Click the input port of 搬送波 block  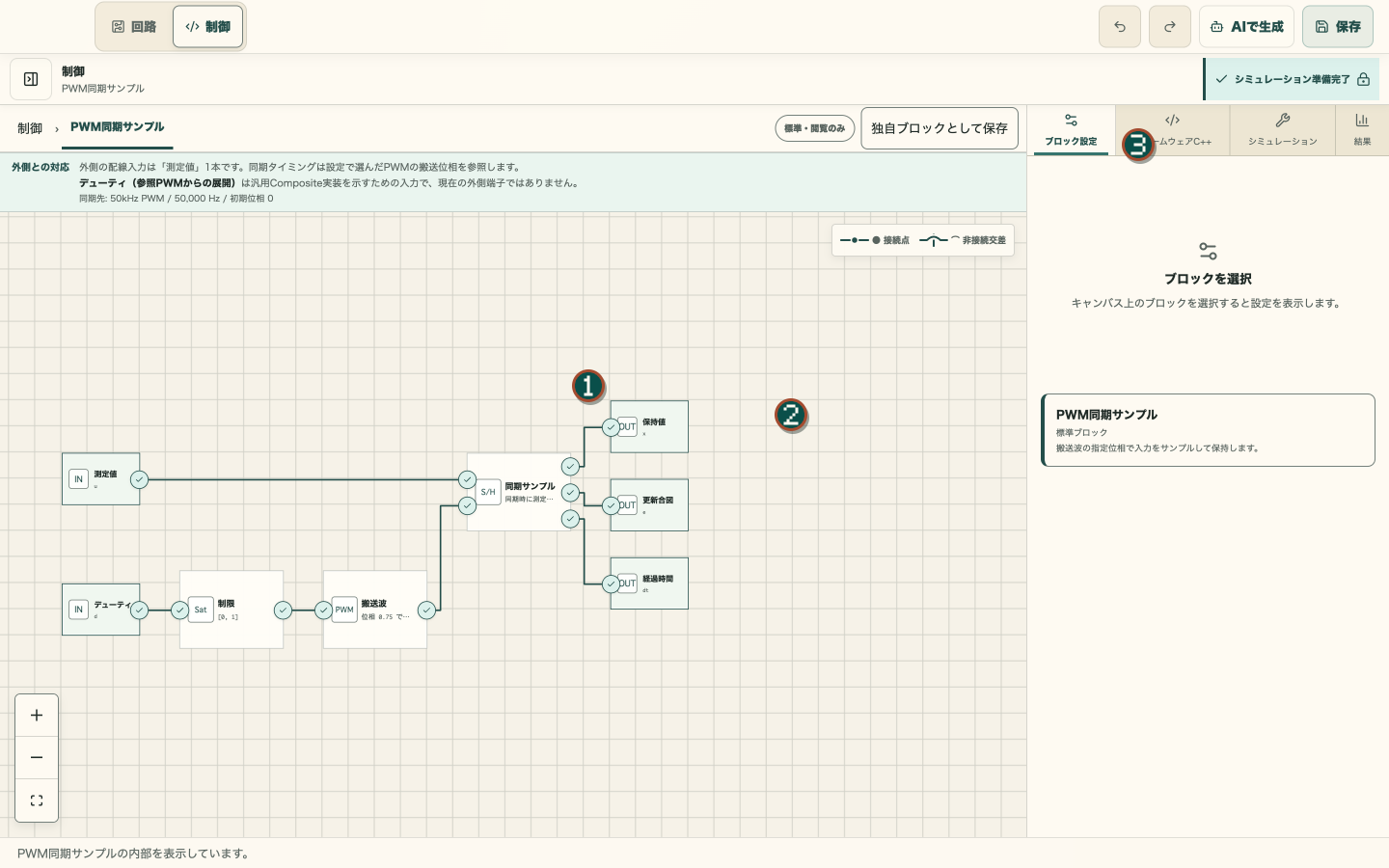[324, 610]
